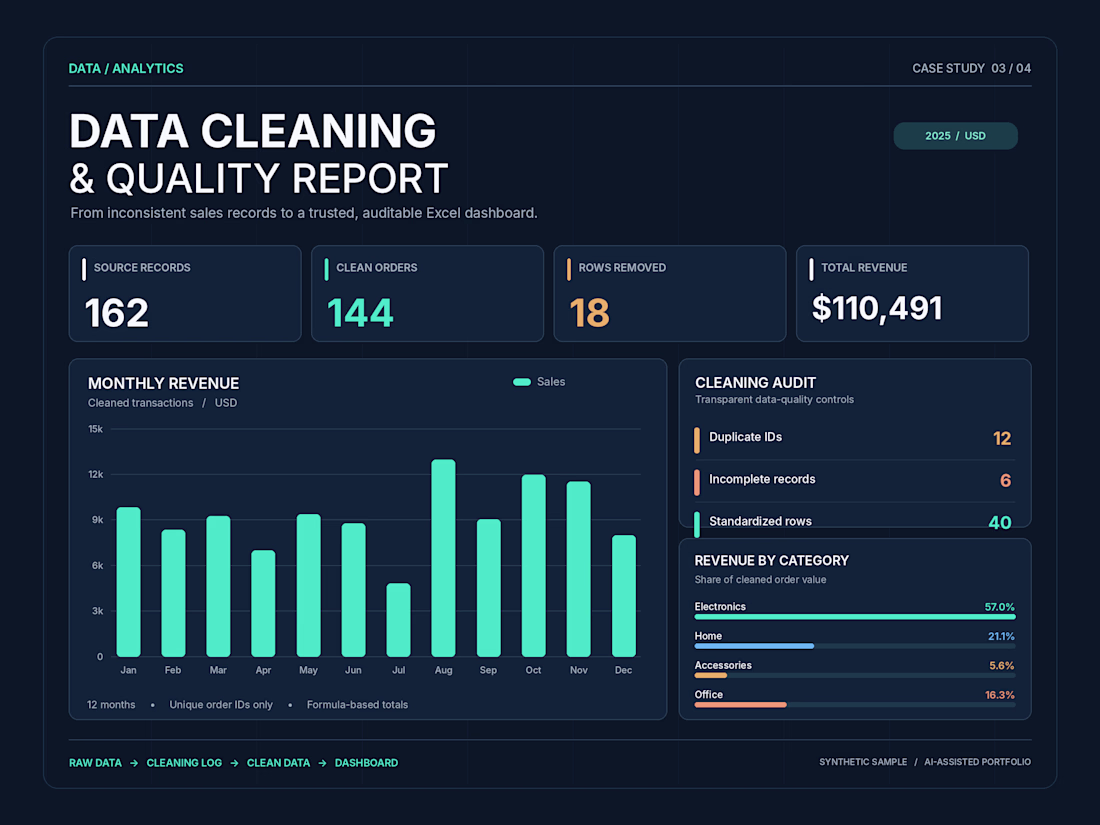
Task: Click the Electronics category progress bar
Action: (854, 617)
